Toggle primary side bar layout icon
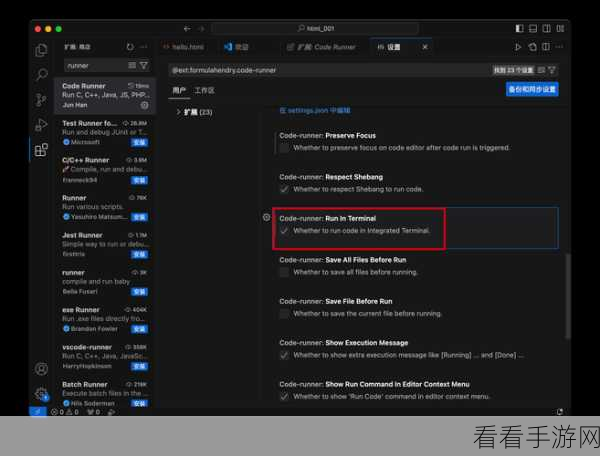This screenshot has height=456, width=600. pos(519,29)
